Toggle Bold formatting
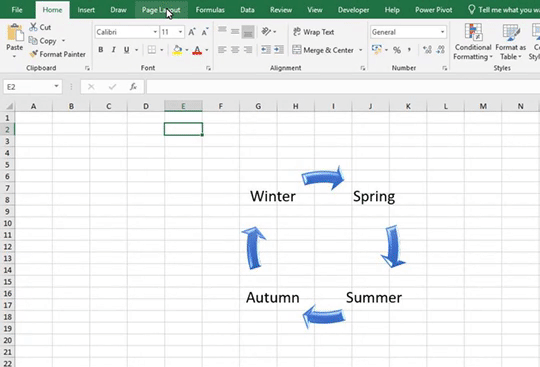This screenshot has width=540, height=367. point(101,50)
